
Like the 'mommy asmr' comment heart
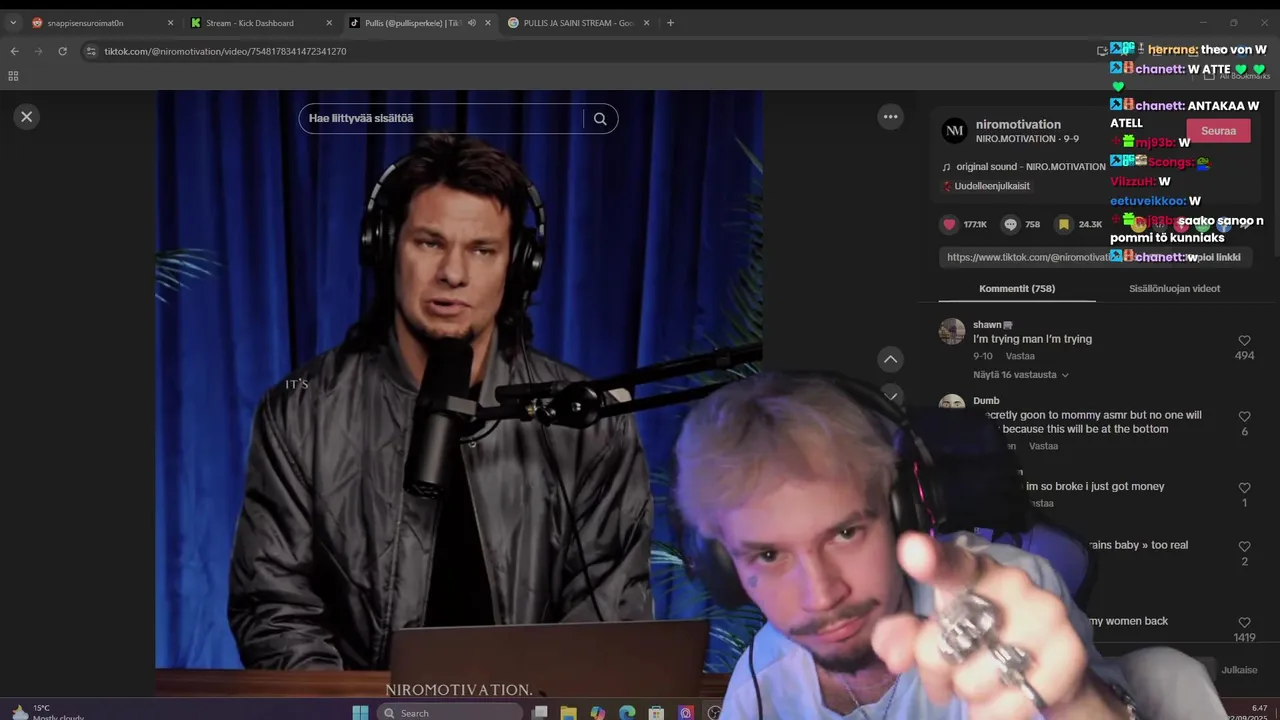[1244, 417]
